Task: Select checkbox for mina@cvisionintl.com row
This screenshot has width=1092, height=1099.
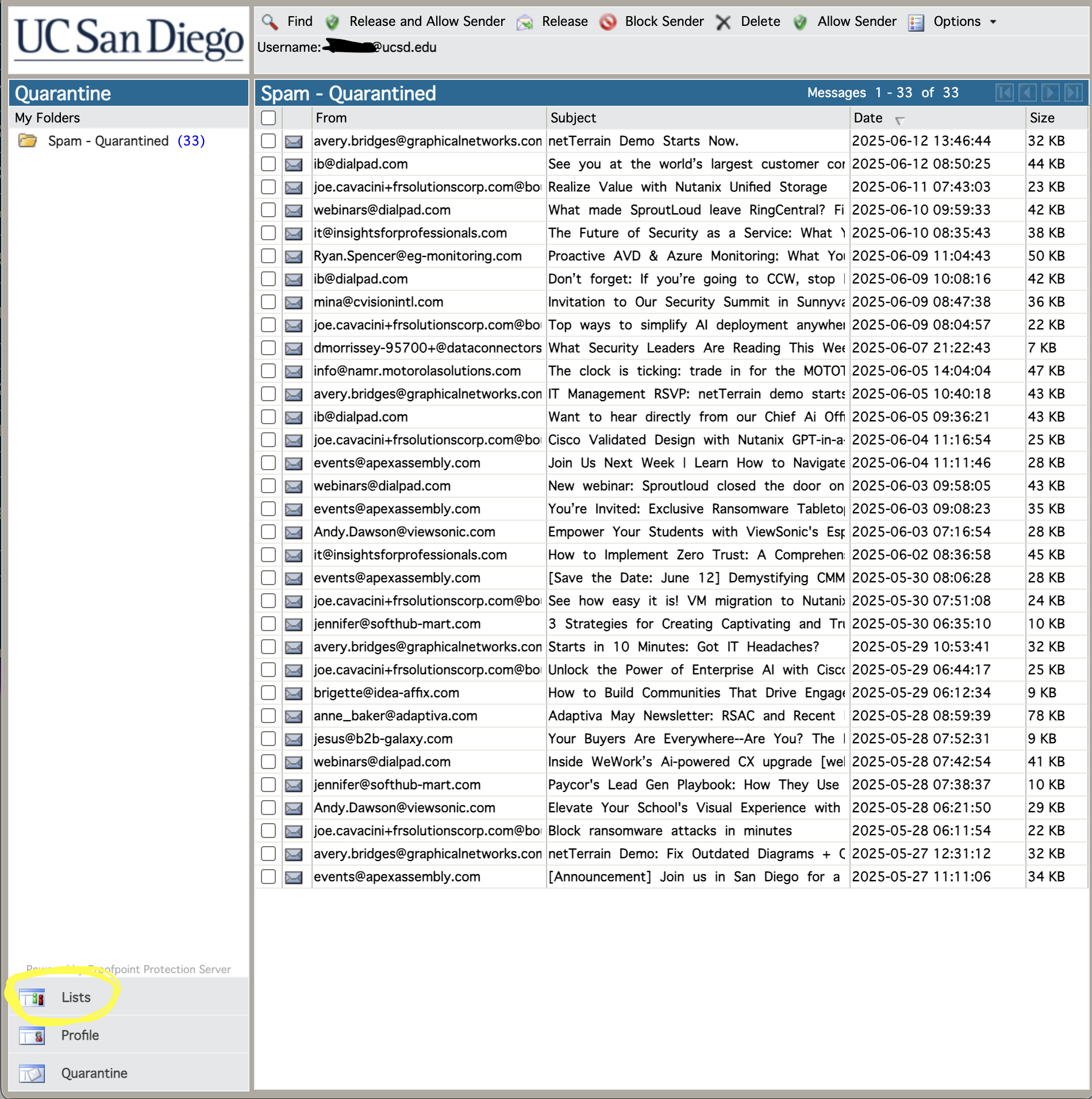Action: 268,302
